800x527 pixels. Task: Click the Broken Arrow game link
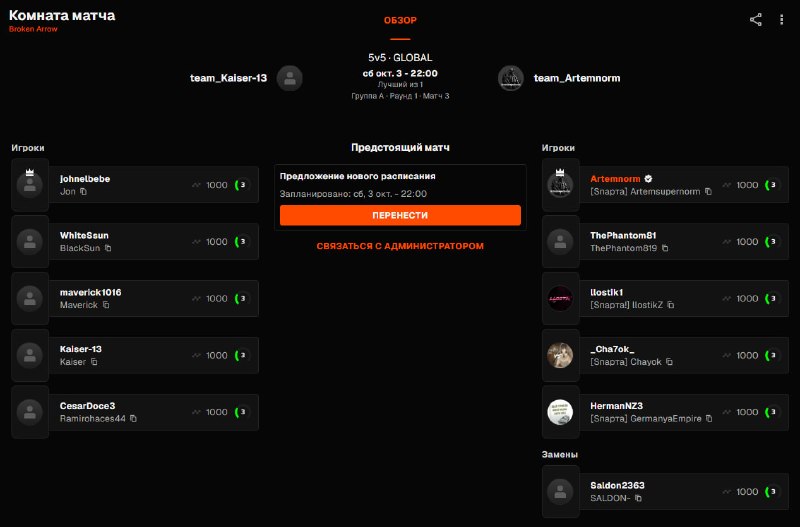(x=33, y=29)
